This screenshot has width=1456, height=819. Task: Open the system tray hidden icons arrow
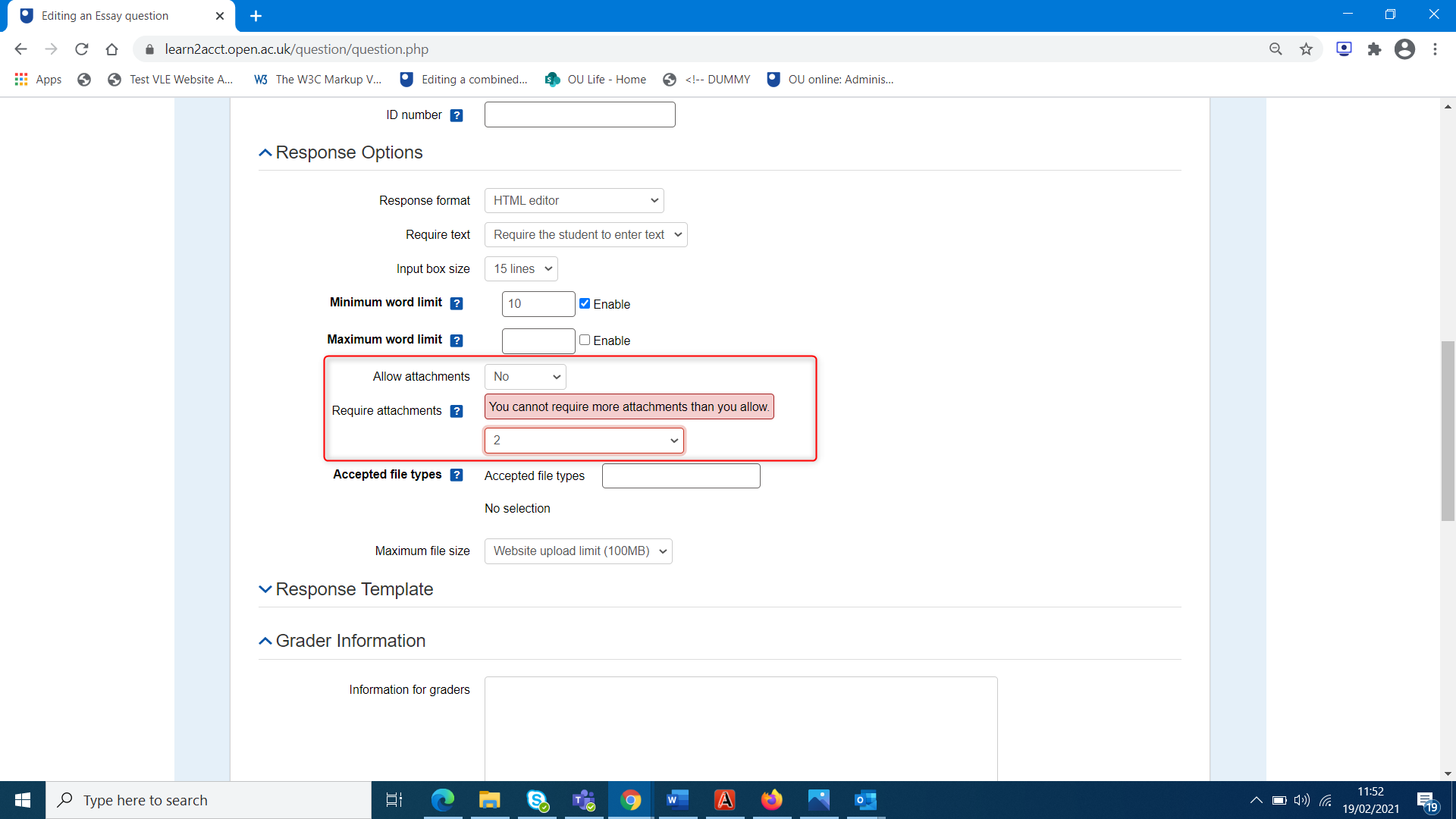1256,800
